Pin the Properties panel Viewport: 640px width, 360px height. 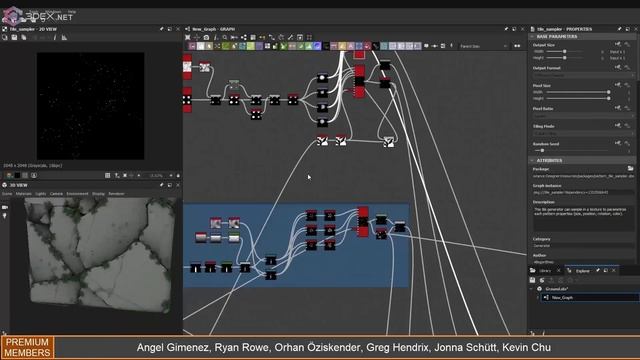tap(620, 29)
